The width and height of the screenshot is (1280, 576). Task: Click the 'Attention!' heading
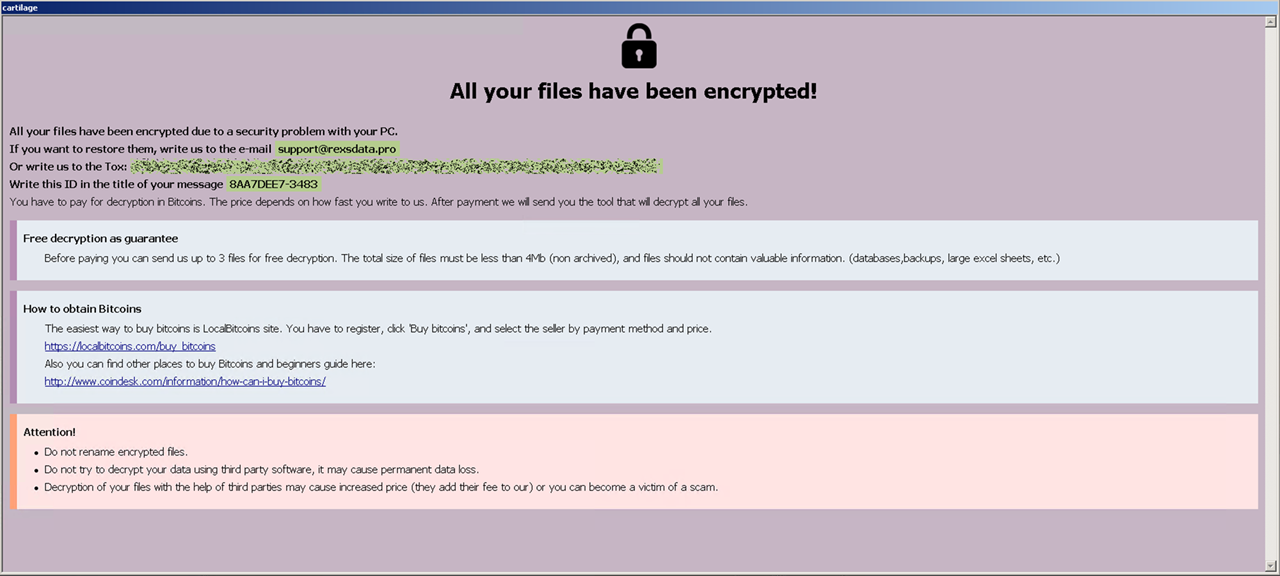coord(49,432)
